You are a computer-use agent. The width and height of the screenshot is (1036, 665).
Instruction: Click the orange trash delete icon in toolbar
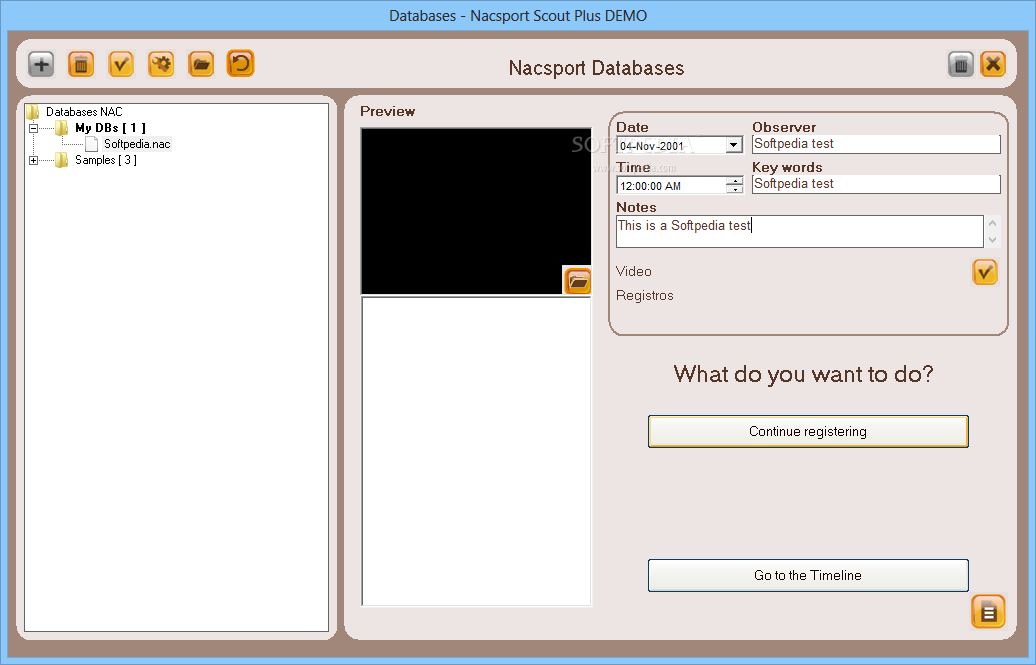click(81, 64)
